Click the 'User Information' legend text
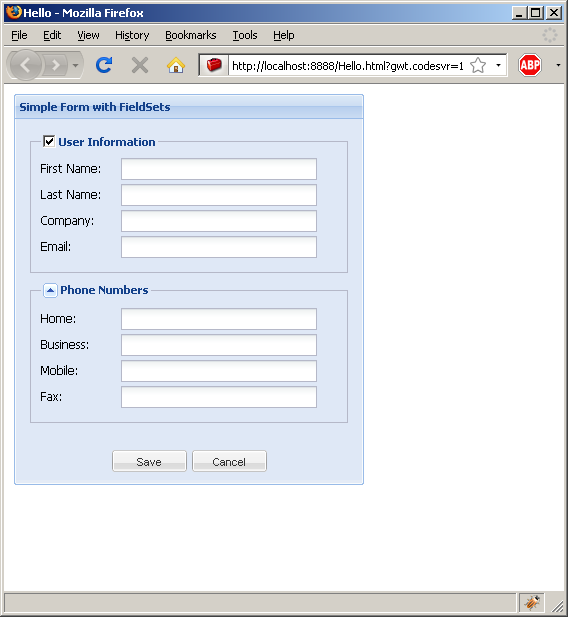Viewport: 568px width, 617px height. [107, 142]
